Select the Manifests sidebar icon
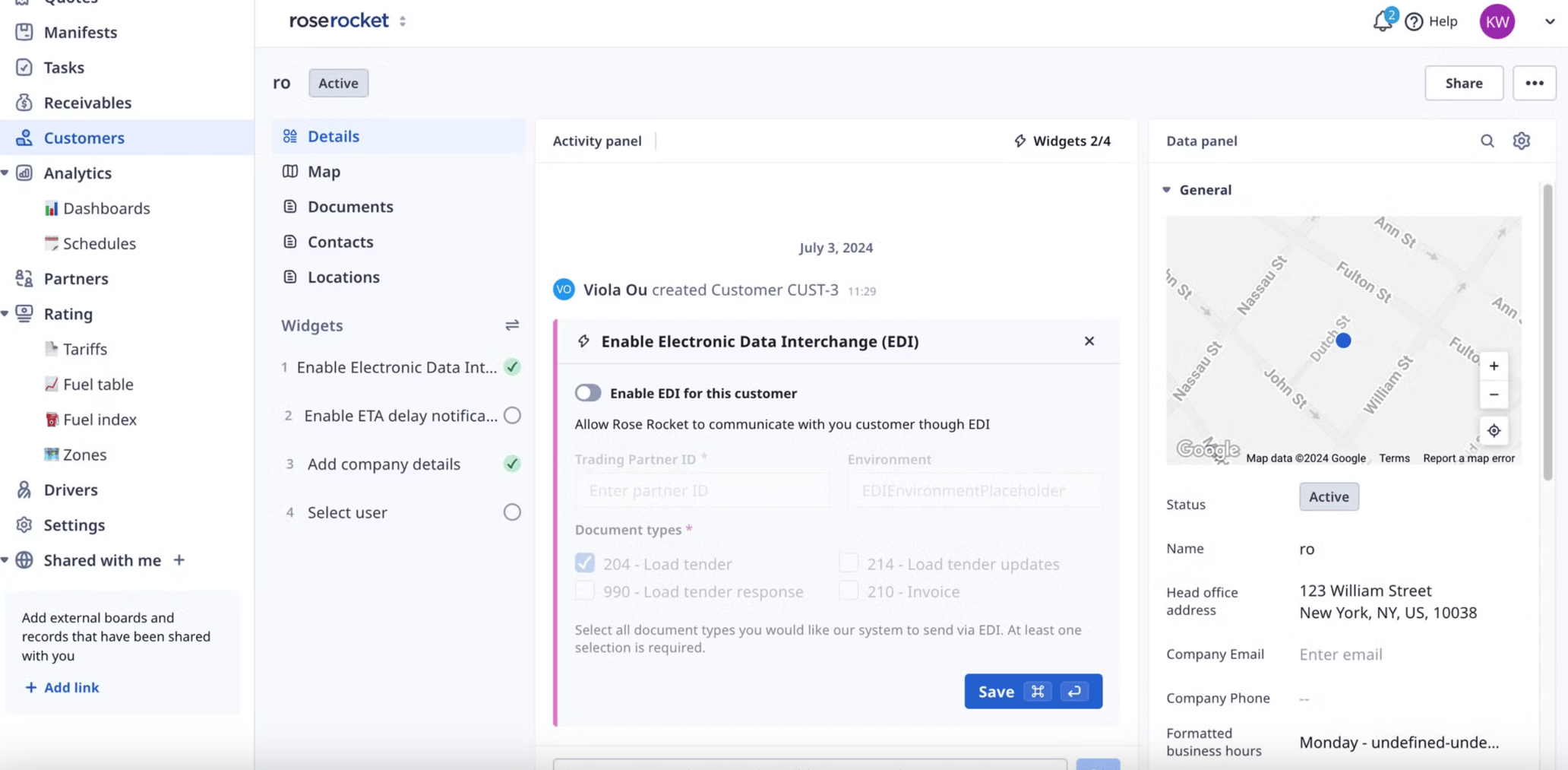Viewport: 1568px width, 770px height. point(25,32)
